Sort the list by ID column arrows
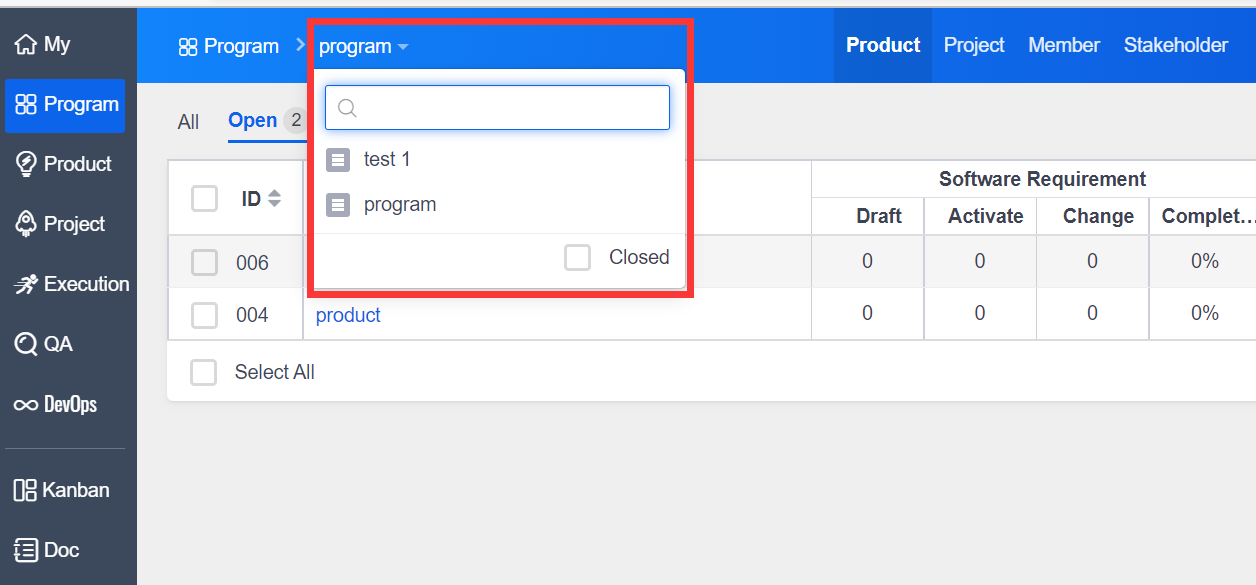This screenshot has width=1256, height=585. (x=274, y=199)
